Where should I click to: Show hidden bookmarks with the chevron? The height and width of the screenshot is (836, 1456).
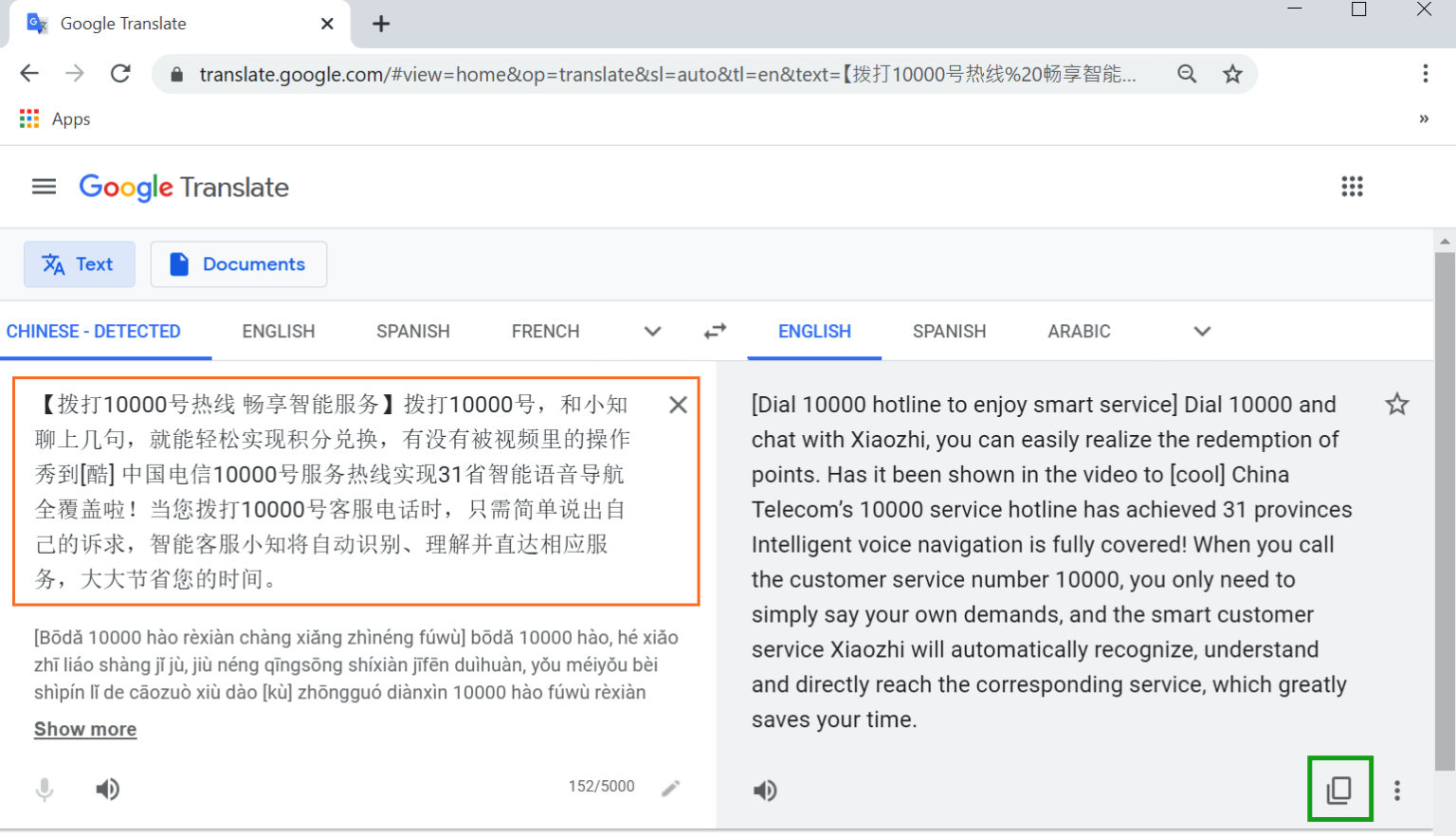click(1424, 118)
